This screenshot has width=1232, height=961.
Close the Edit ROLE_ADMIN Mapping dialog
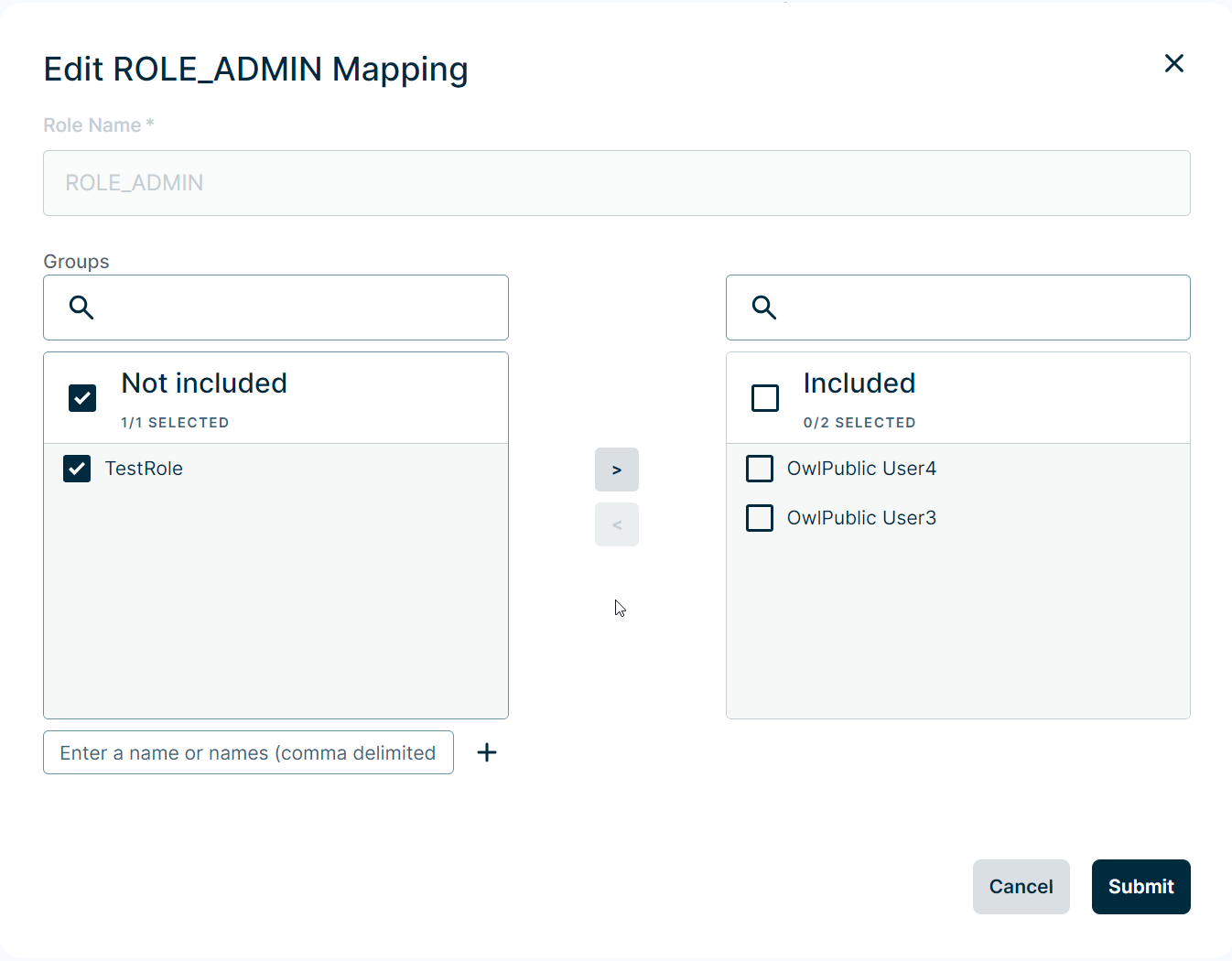[1173, 63]
